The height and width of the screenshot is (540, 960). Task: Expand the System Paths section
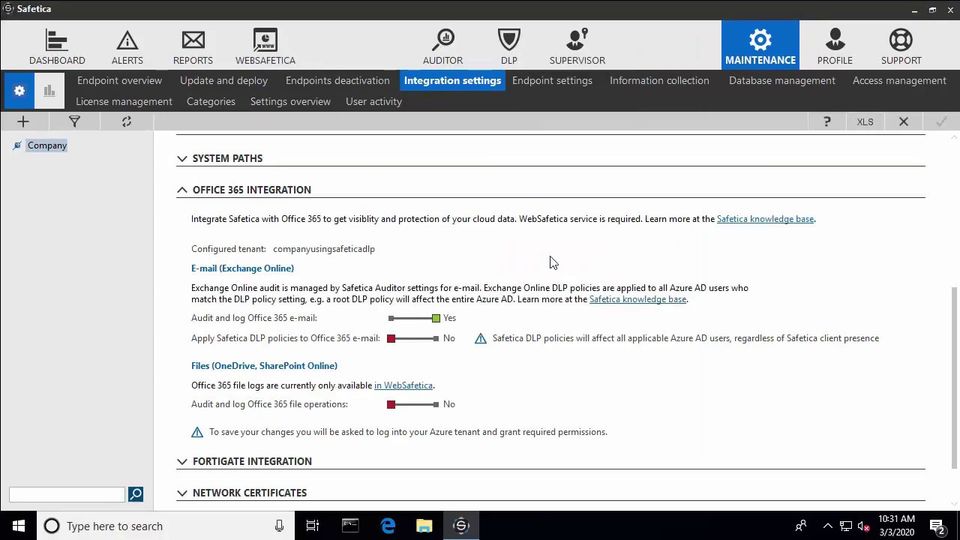[182, 159]
